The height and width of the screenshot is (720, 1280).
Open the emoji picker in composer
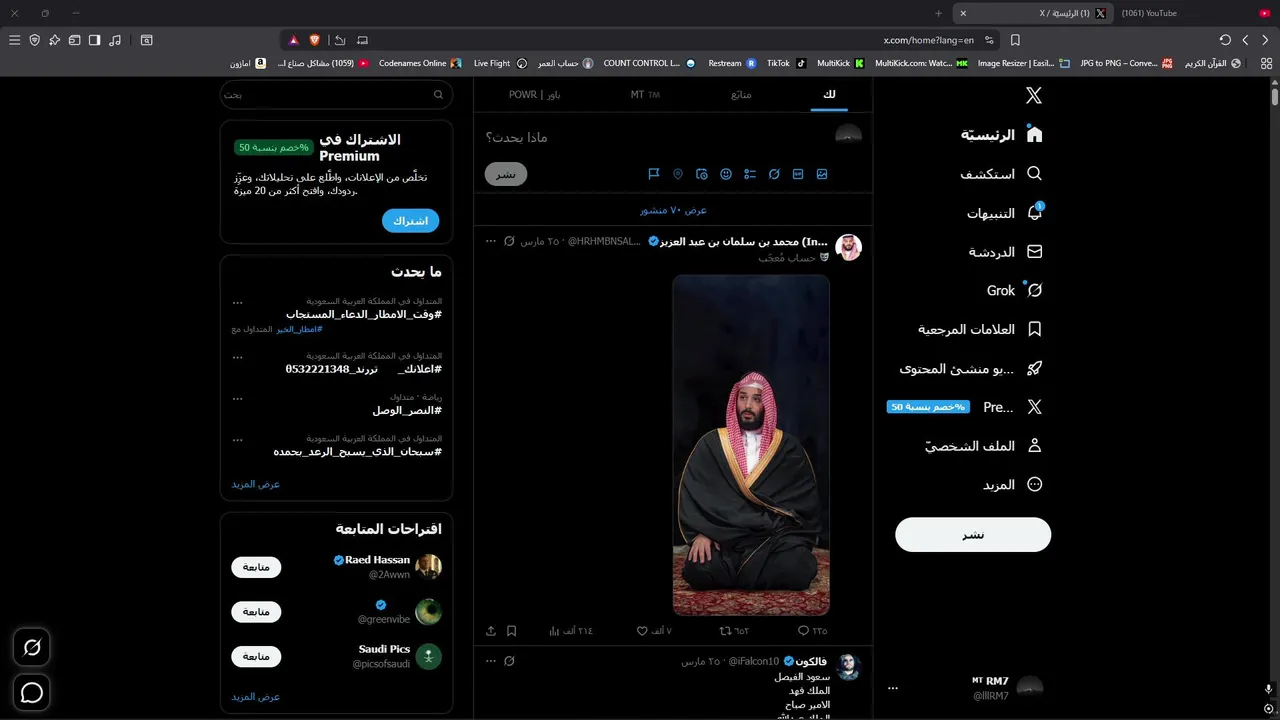[726, 174]
